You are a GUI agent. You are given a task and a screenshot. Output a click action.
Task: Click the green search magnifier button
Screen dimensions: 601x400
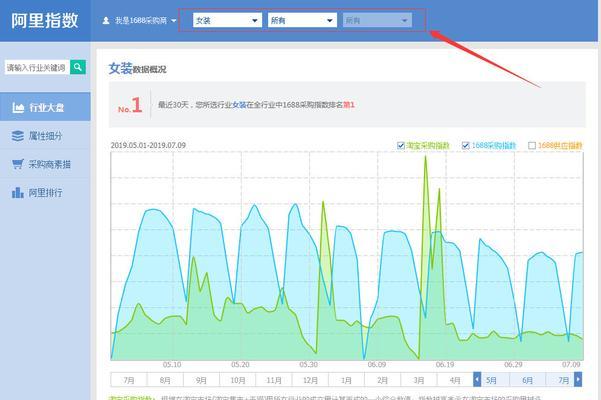pos(78,67)
